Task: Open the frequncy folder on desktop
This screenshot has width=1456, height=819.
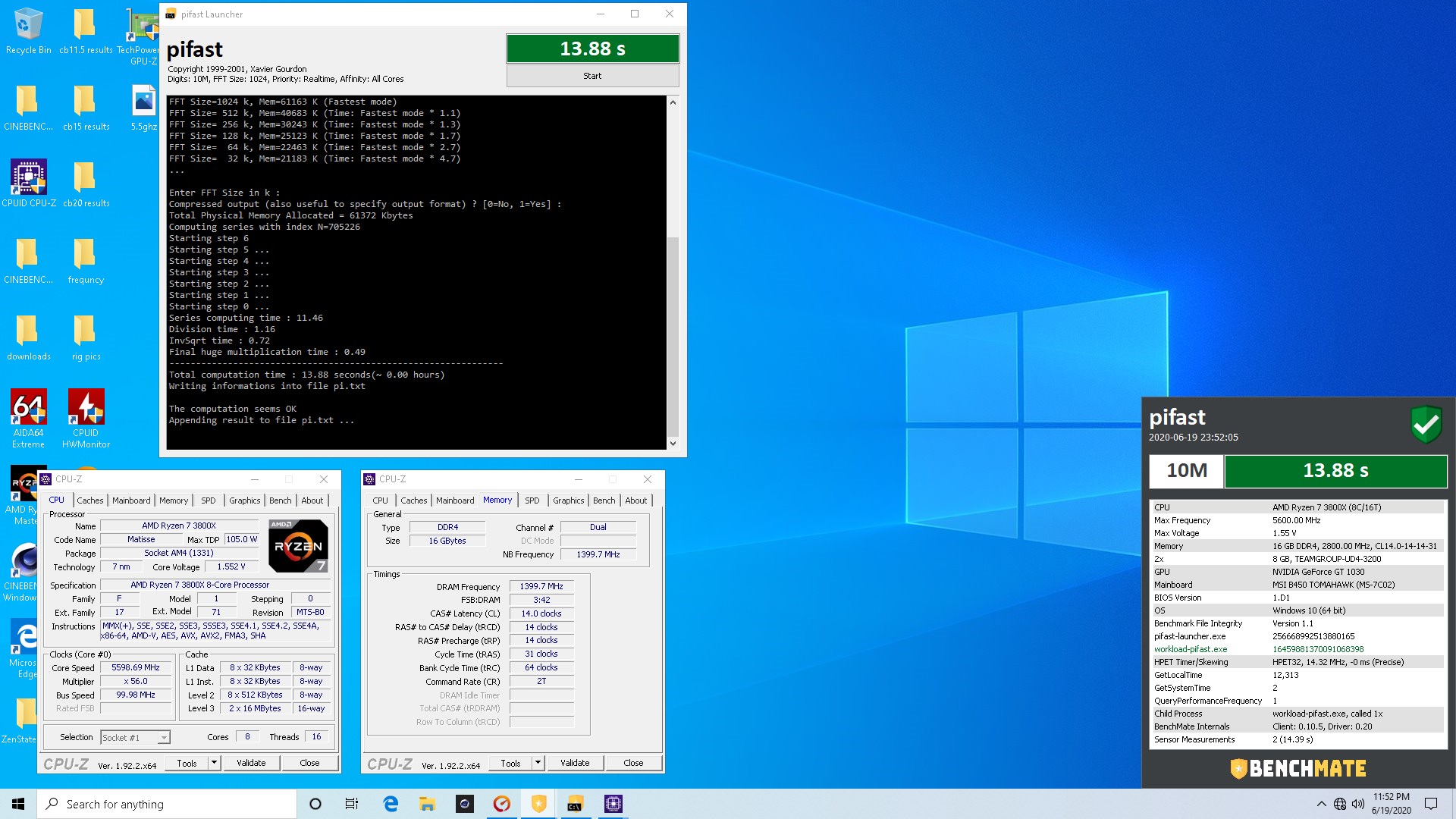Action: pyautogui.click(x=86, y=261)
